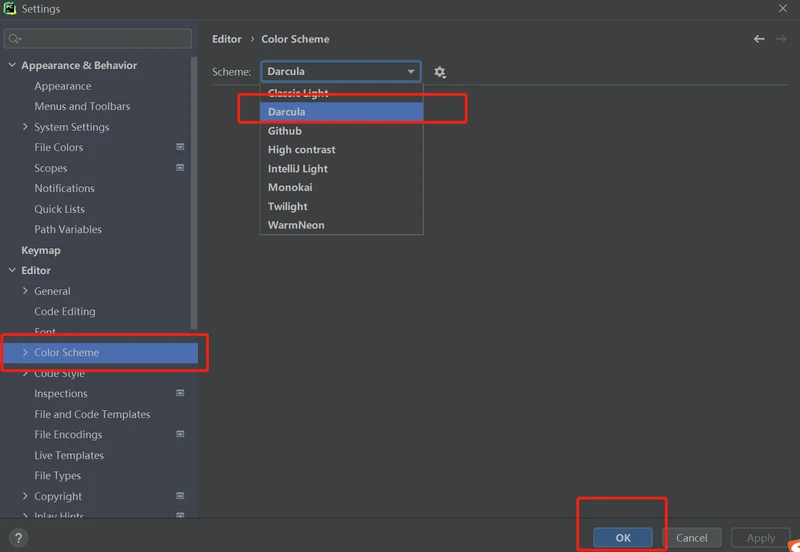Open Keymap settings in the sidebar

pos(41,250)
